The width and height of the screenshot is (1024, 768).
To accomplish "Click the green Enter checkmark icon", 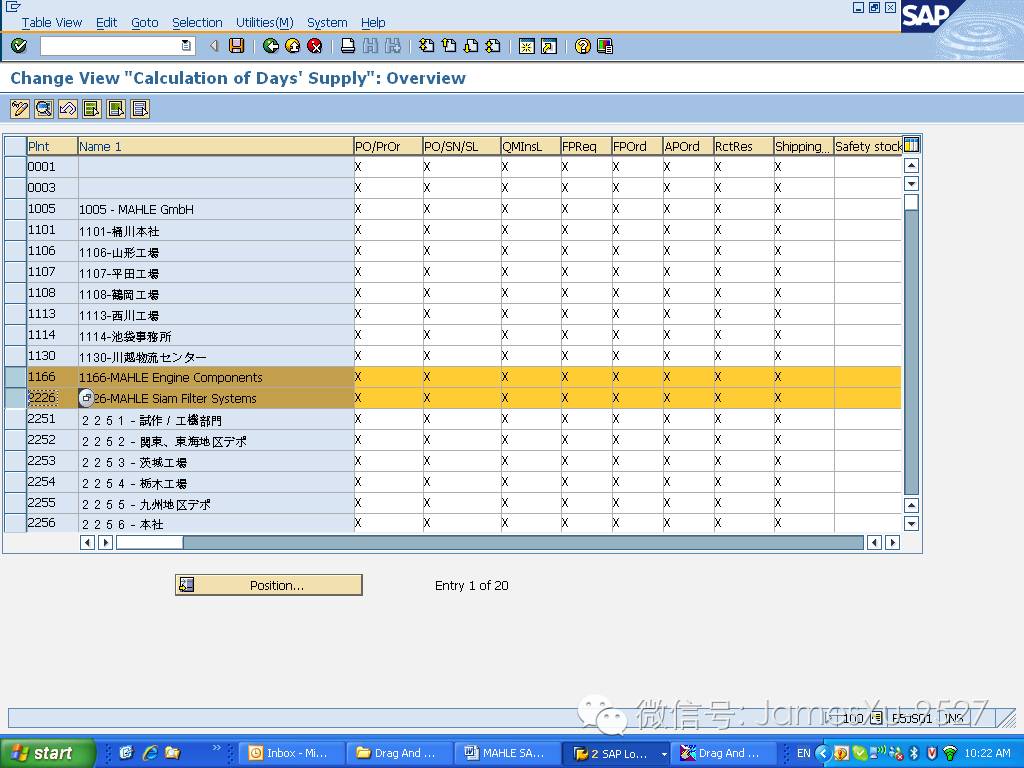I will (20, 46).
